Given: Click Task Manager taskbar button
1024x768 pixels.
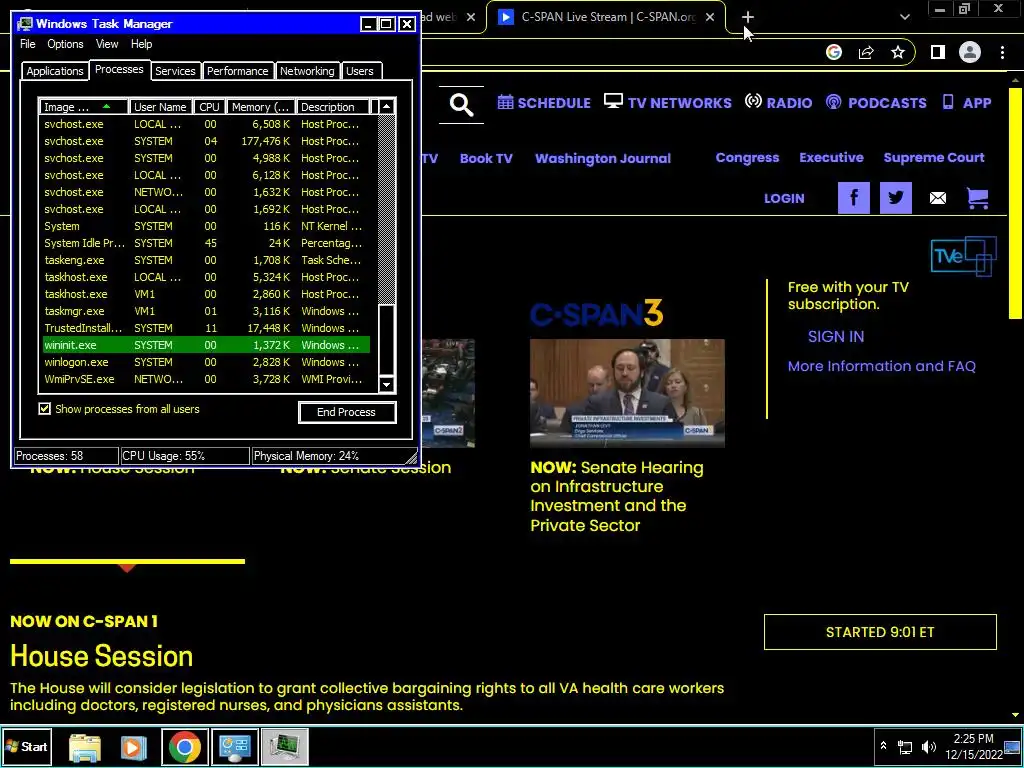Looking at the screenshot, I should (x=285, y=747).
